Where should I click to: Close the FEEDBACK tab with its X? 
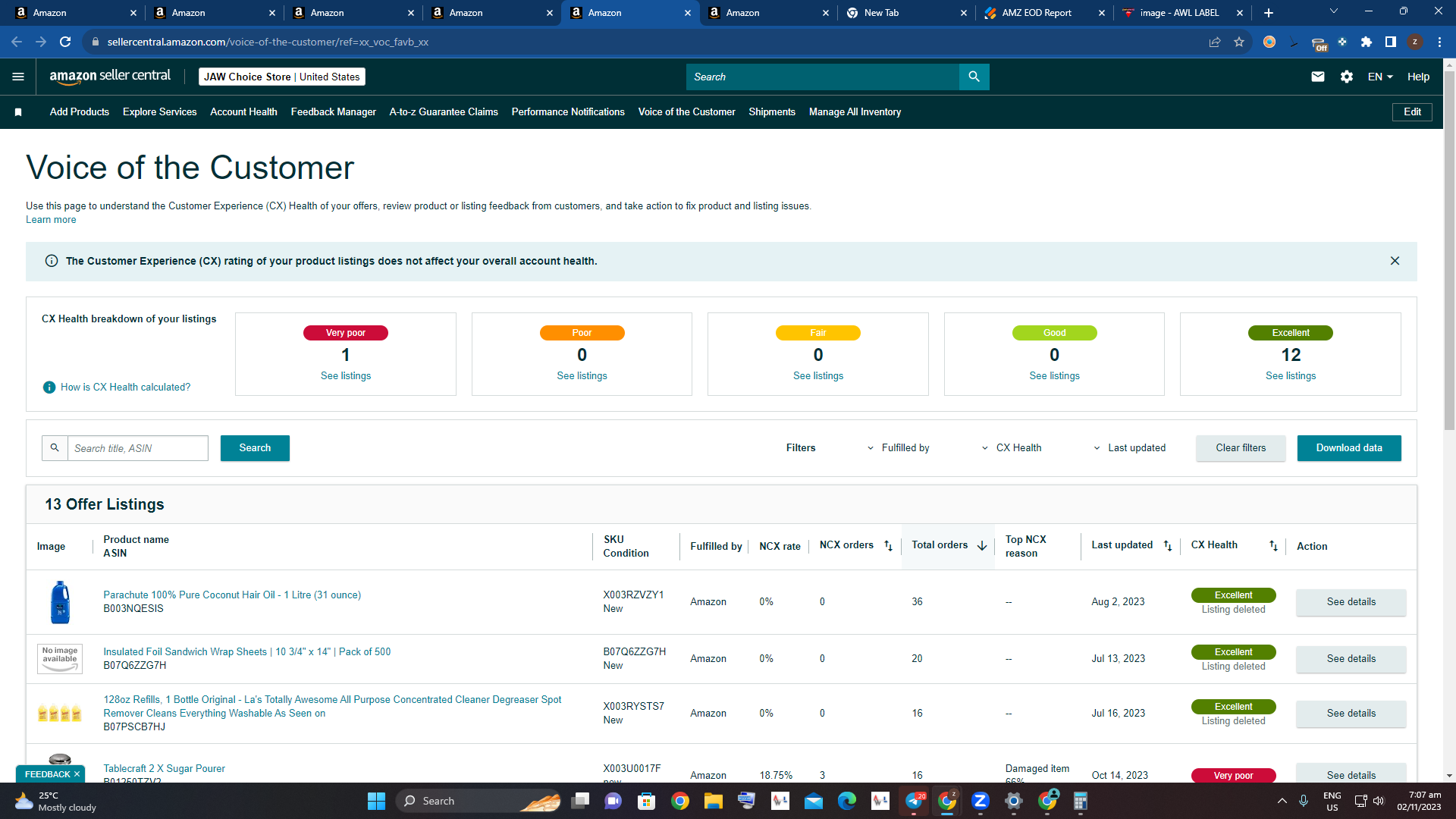[77, 774]
